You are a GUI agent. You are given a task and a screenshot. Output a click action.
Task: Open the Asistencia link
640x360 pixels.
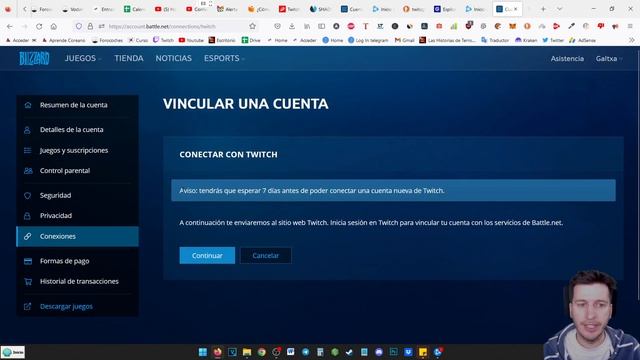[x=567, y=58]
